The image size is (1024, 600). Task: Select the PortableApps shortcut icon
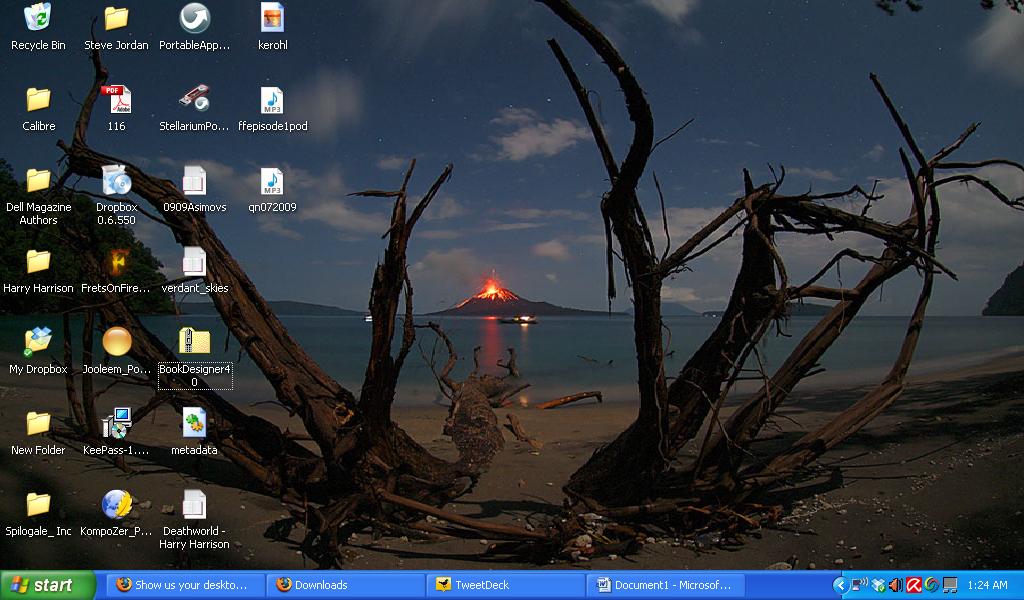coord(195,18)
